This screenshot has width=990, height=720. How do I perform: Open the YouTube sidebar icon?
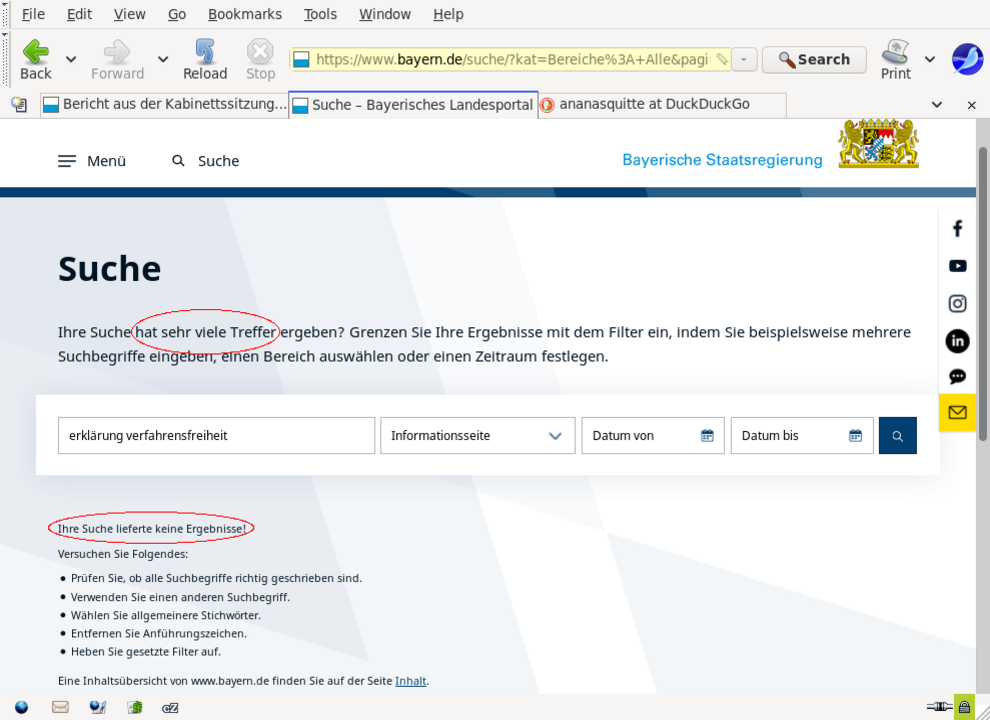pyautogui.click(x=957, y=266)
